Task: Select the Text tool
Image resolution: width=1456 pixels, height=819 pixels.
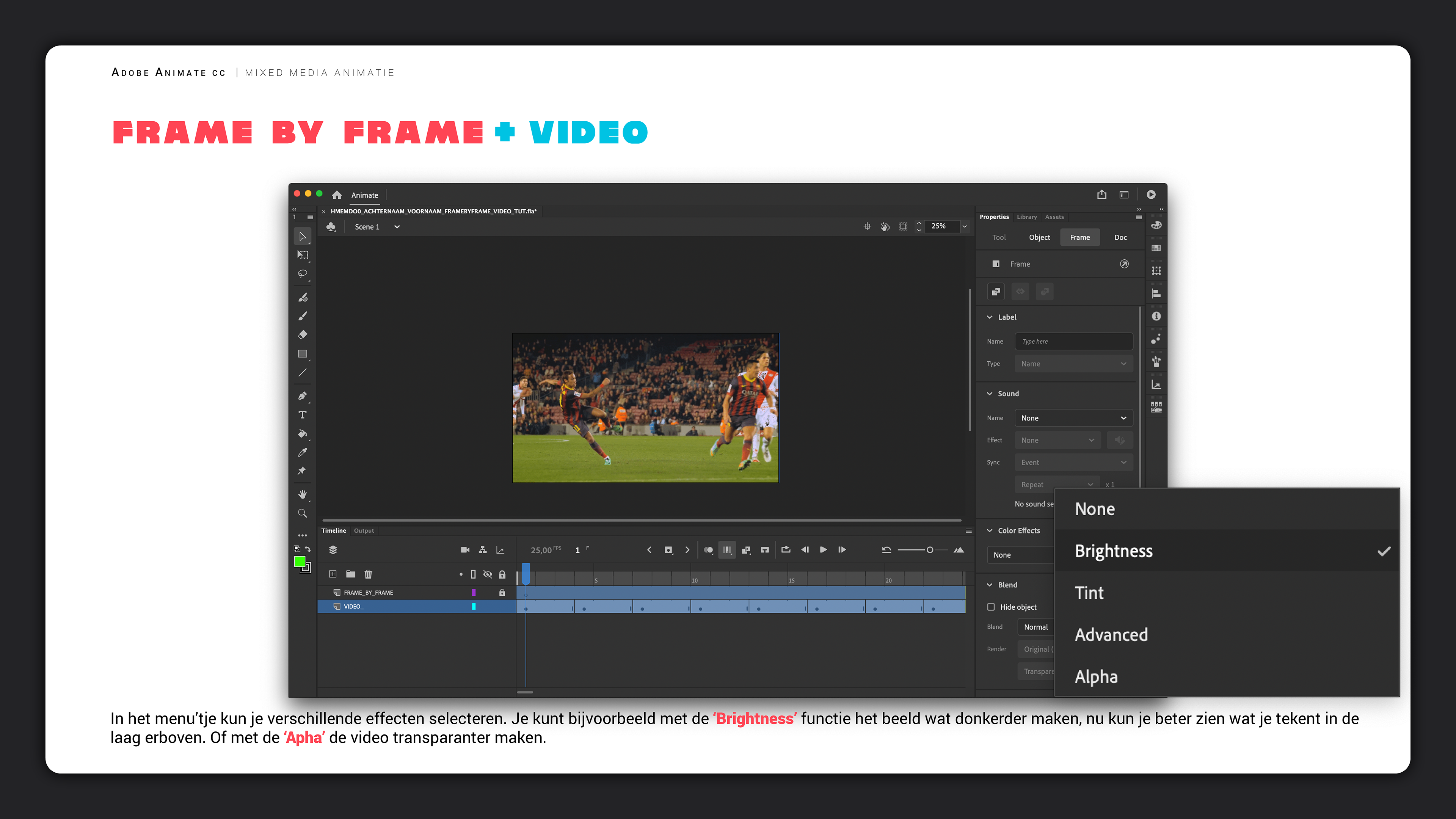Action: (x=303, y=415)
